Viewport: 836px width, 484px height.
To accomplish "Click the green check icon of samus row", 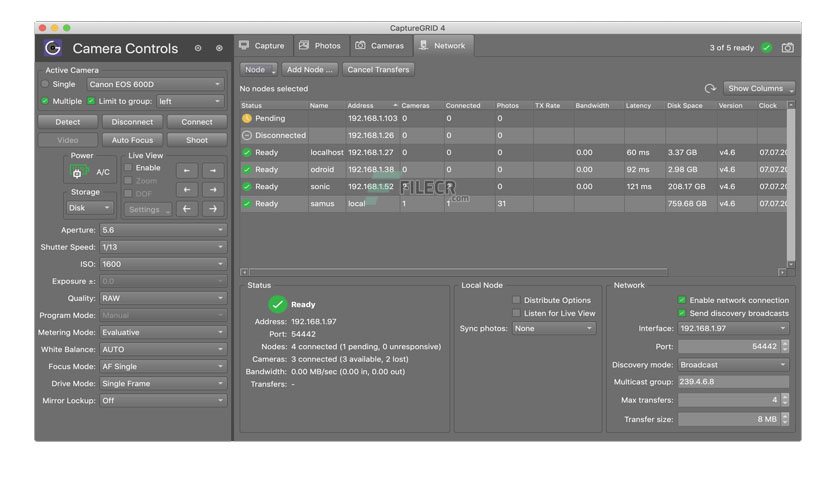I will tap(246, 204).
